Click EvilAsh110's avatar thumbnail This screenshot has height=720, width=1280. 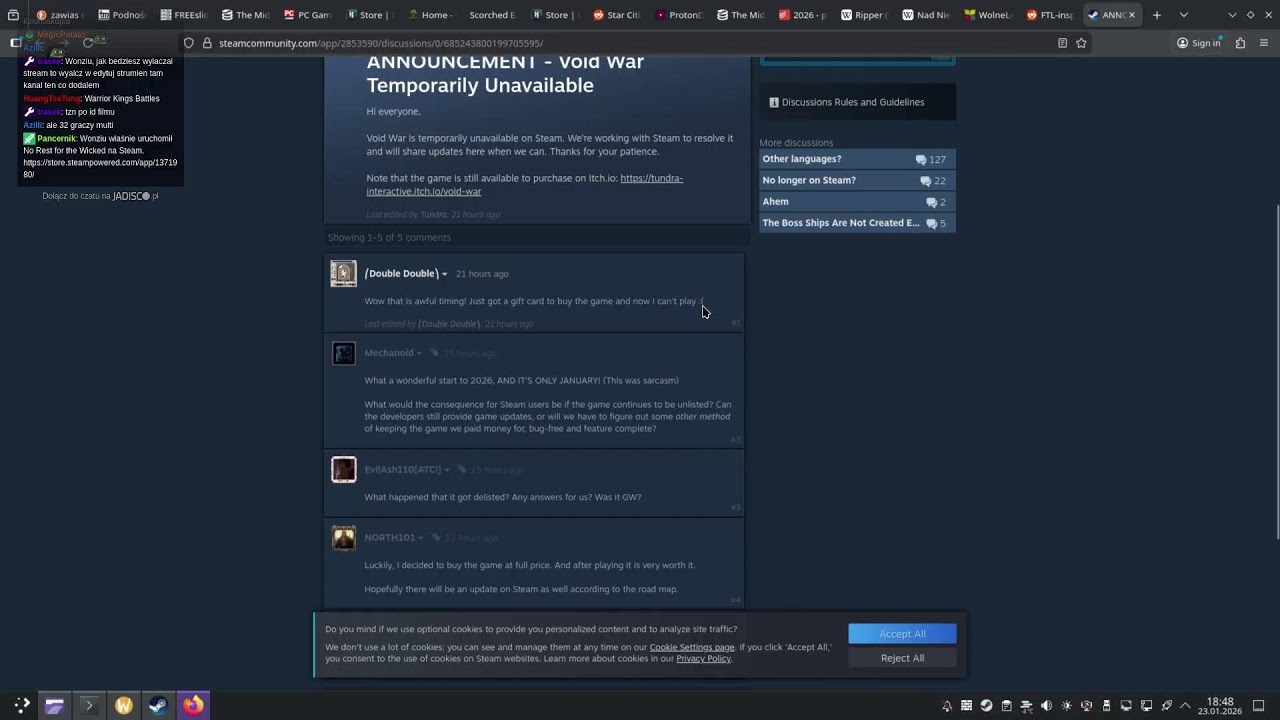pyautogui.click(x=343, y=469)
